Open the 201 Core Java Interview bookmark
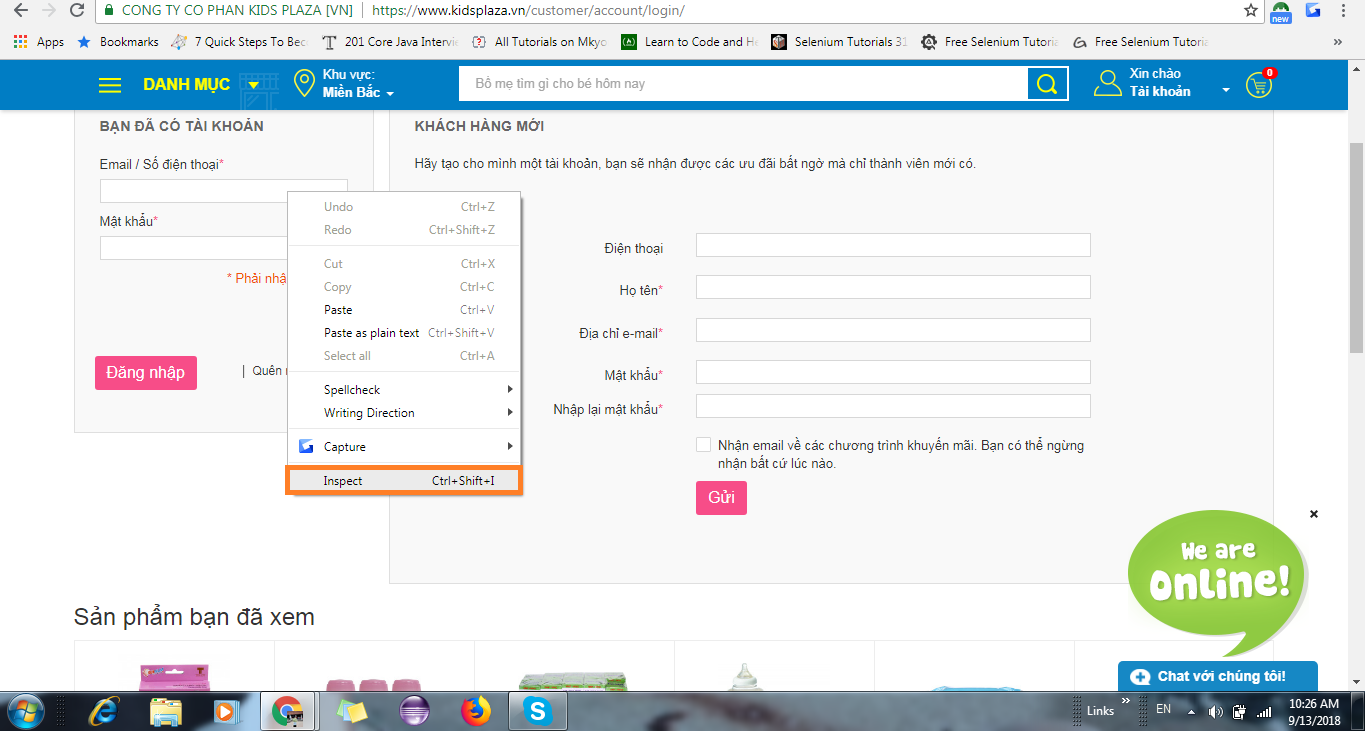 [390, 42]
